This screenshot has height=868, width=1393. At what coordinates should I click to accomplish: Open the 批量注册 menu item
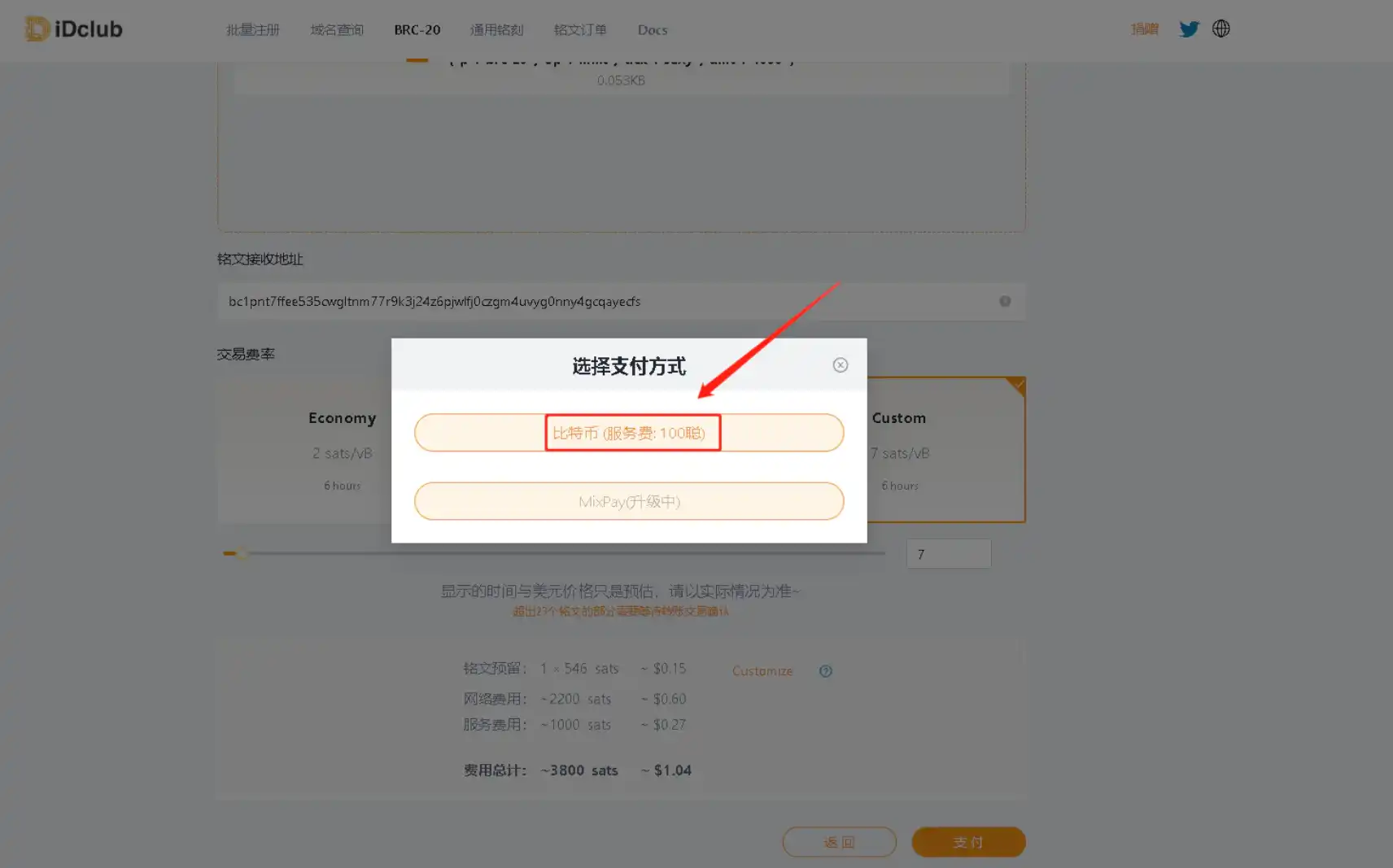(x=252, y=29)
